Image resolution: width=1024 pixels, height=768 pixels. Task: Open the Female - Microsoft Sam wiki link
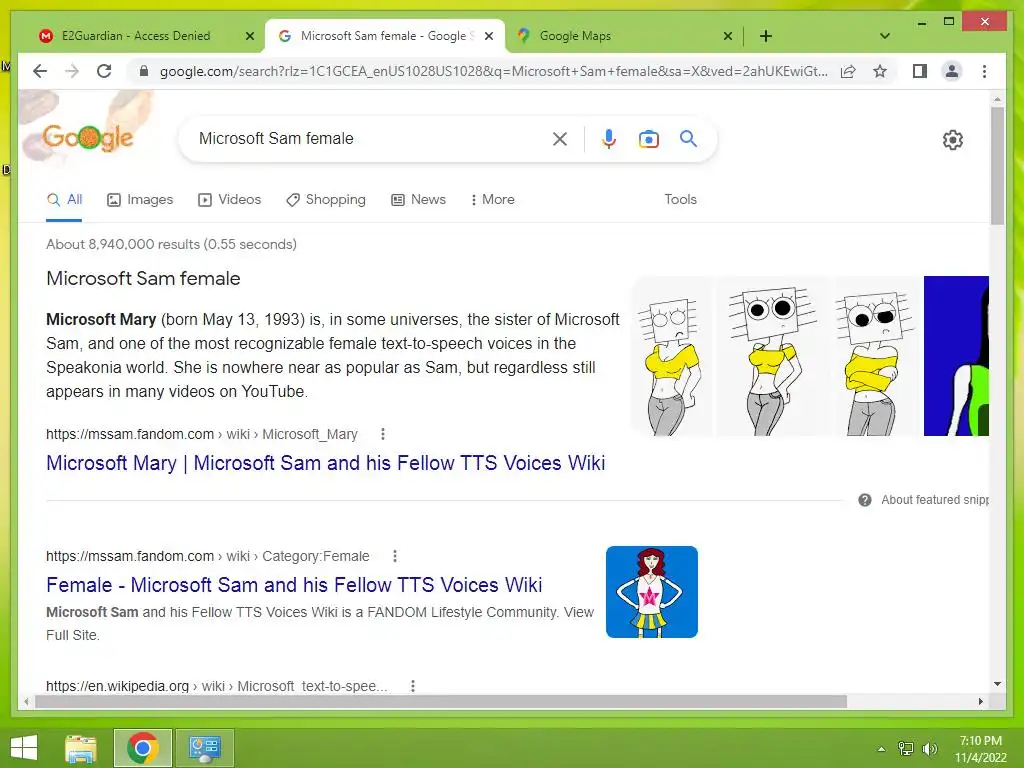point(294,585)
